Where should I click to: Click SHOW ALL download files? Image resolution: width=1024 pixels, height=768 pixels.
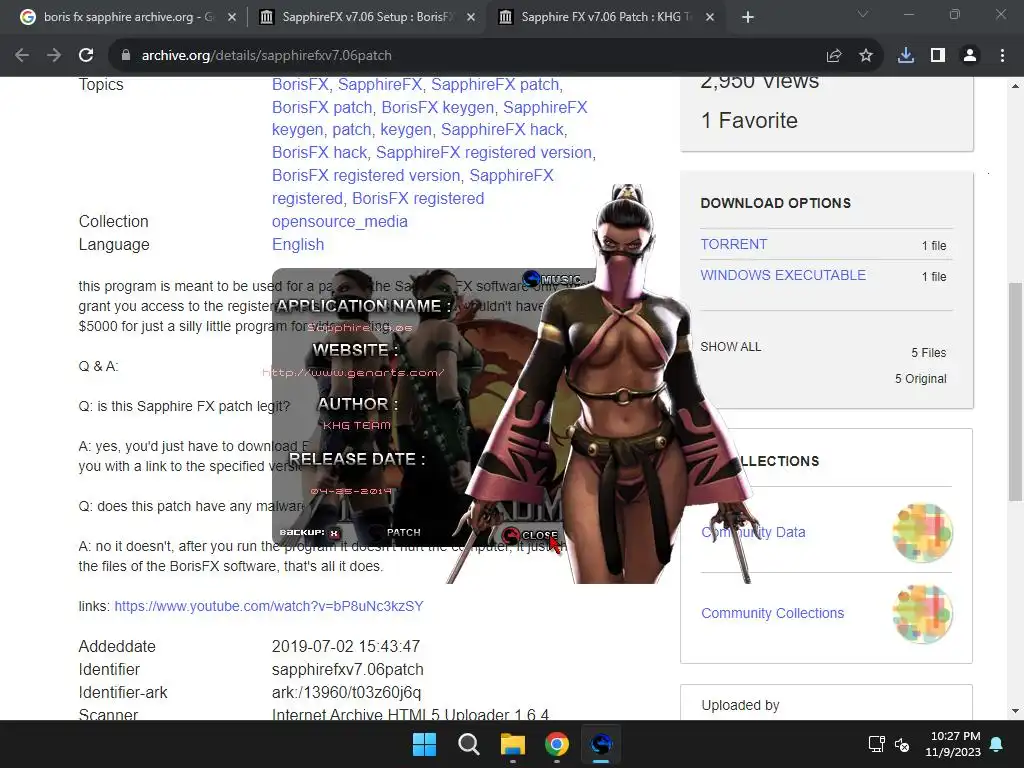click(x=731, y=347)
